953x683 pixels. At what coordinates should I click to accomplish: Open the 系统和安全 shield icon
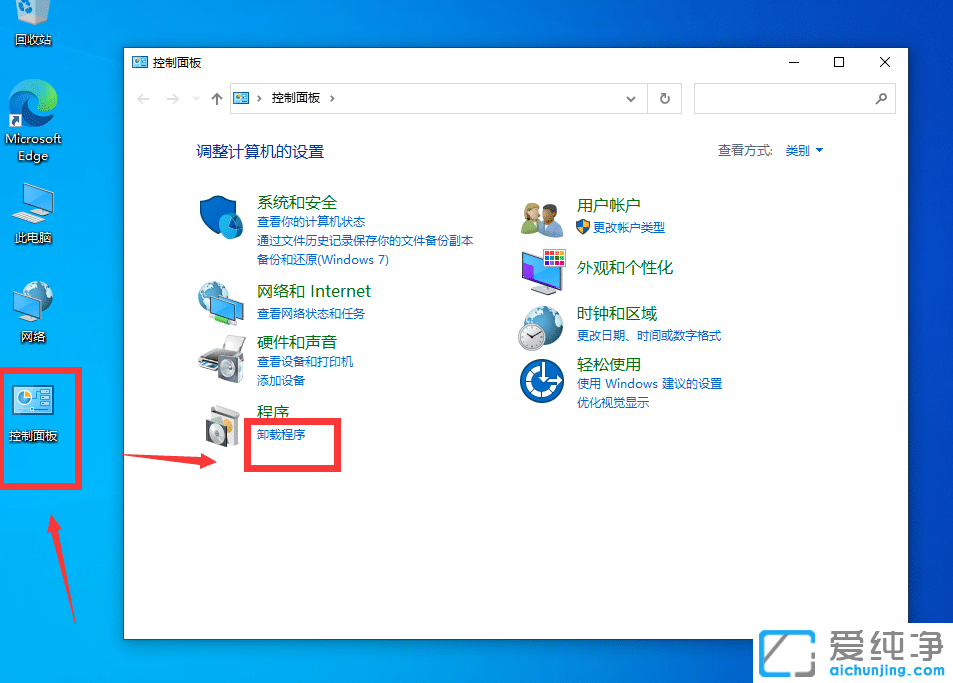(221, 214)
